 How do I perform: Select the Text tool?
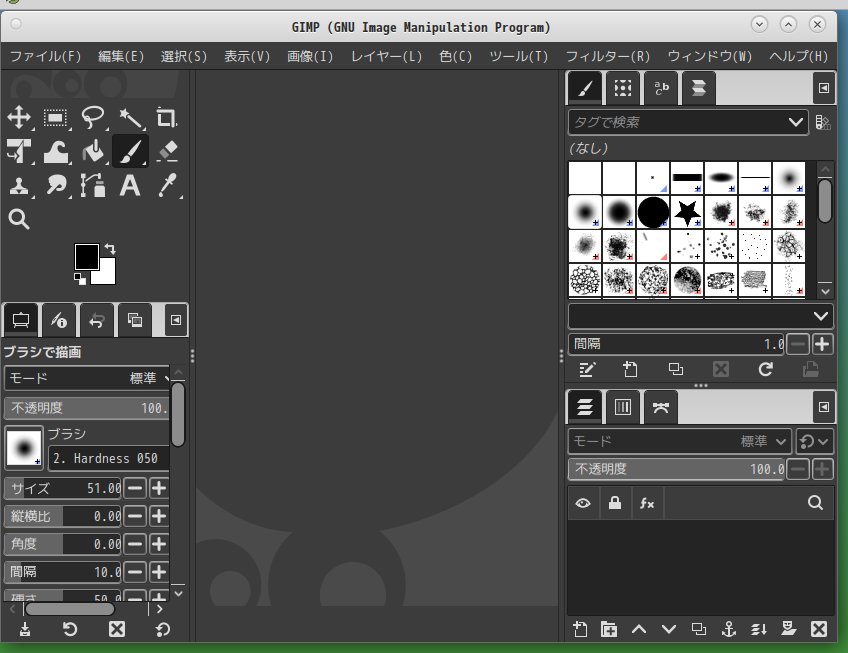130,186
